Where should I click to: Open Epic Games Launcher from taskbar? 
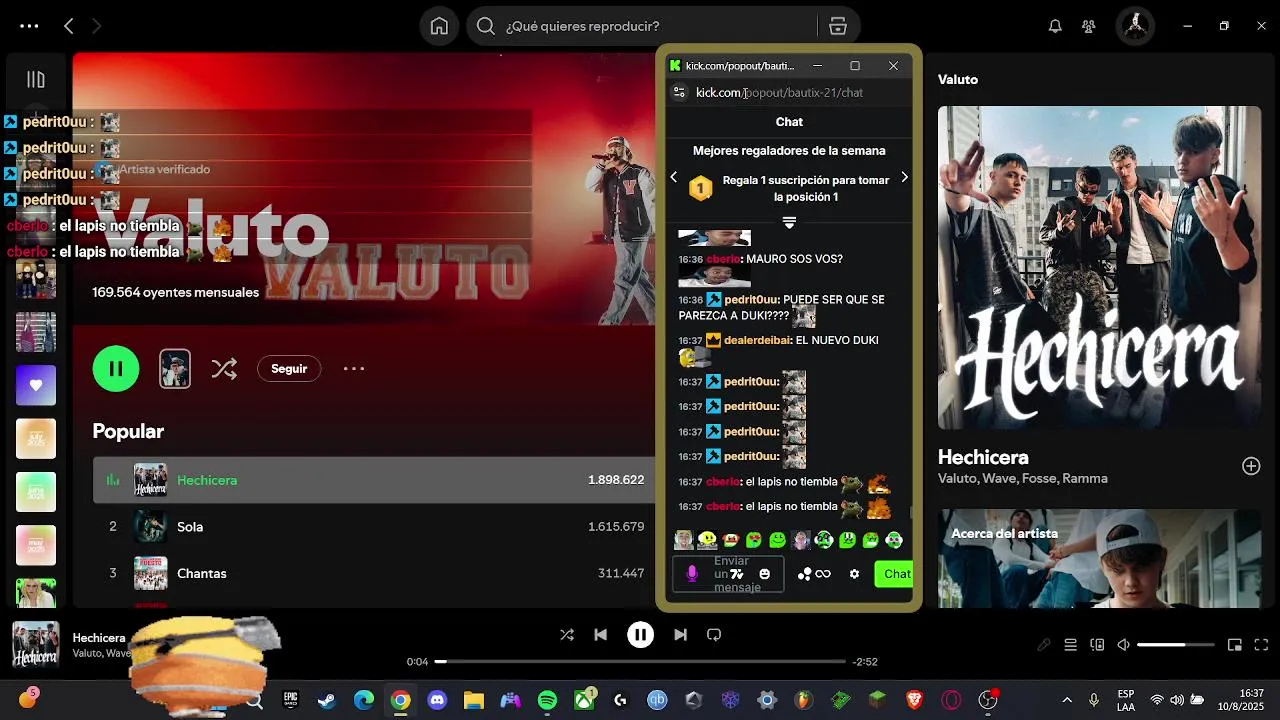pos(290,701)
